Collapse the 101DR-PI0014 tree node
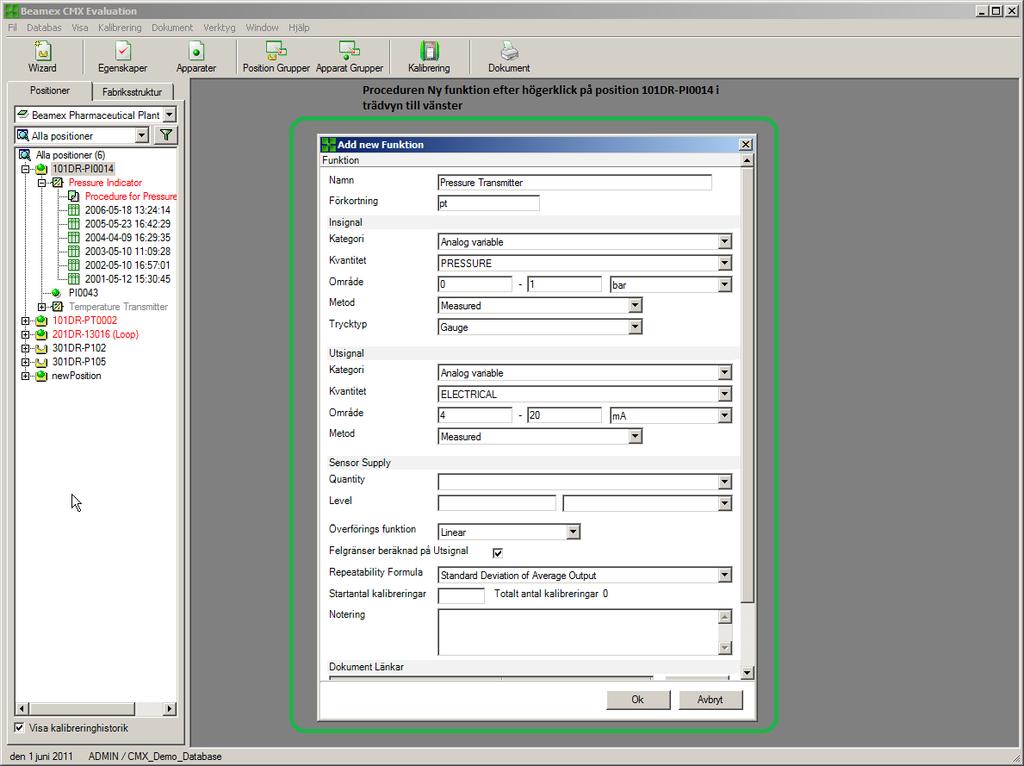 [25, 169]
